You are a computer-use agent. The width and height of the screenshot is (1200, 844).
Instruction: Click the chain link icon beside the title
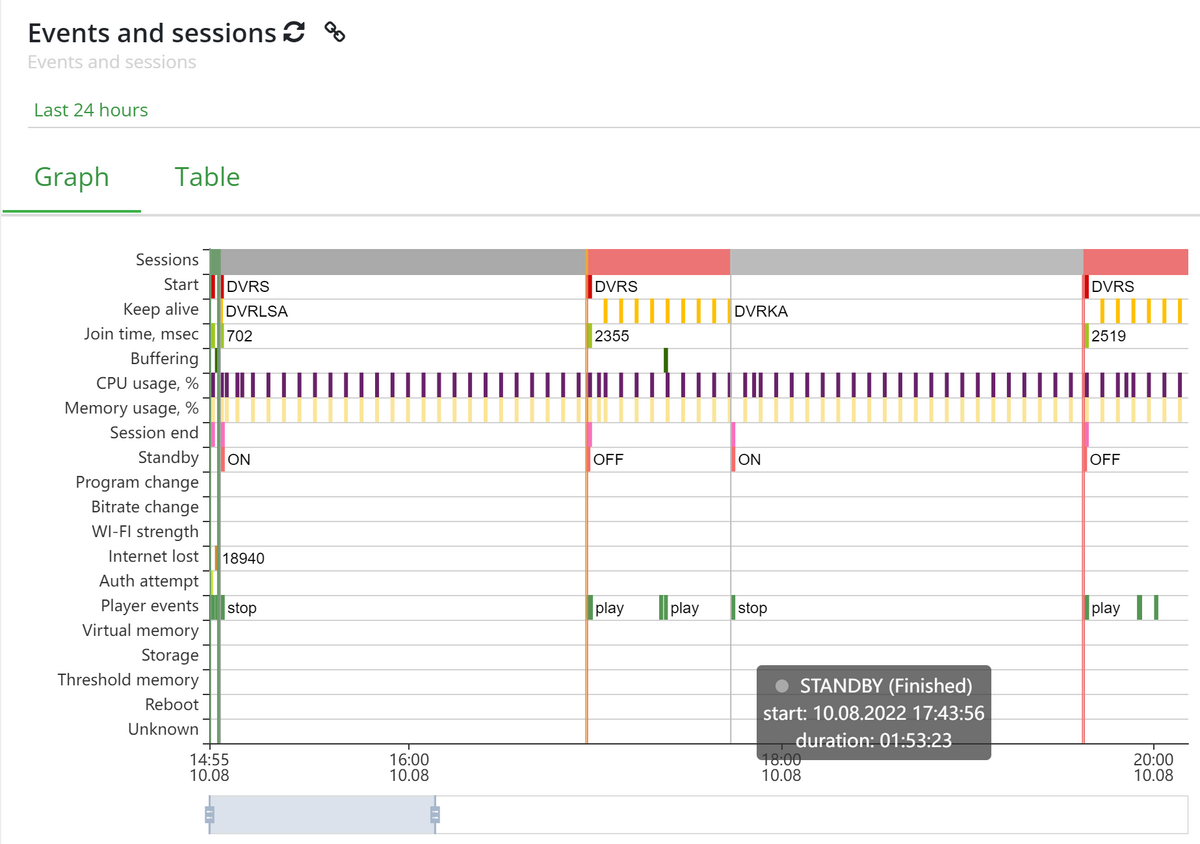pos(336,32)
